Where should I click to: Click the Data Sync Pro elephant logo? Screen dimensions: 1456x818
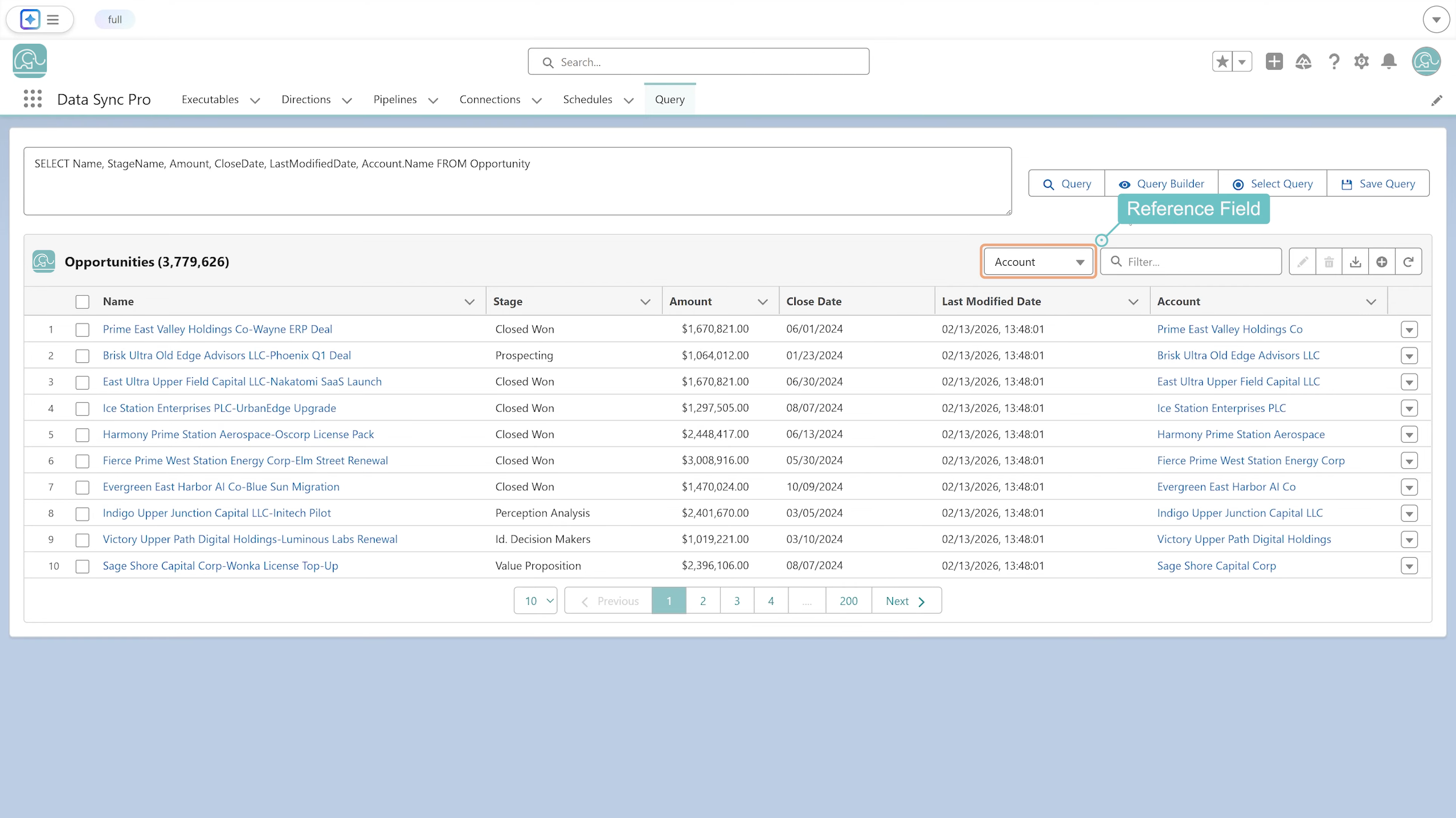click(30, 61)
